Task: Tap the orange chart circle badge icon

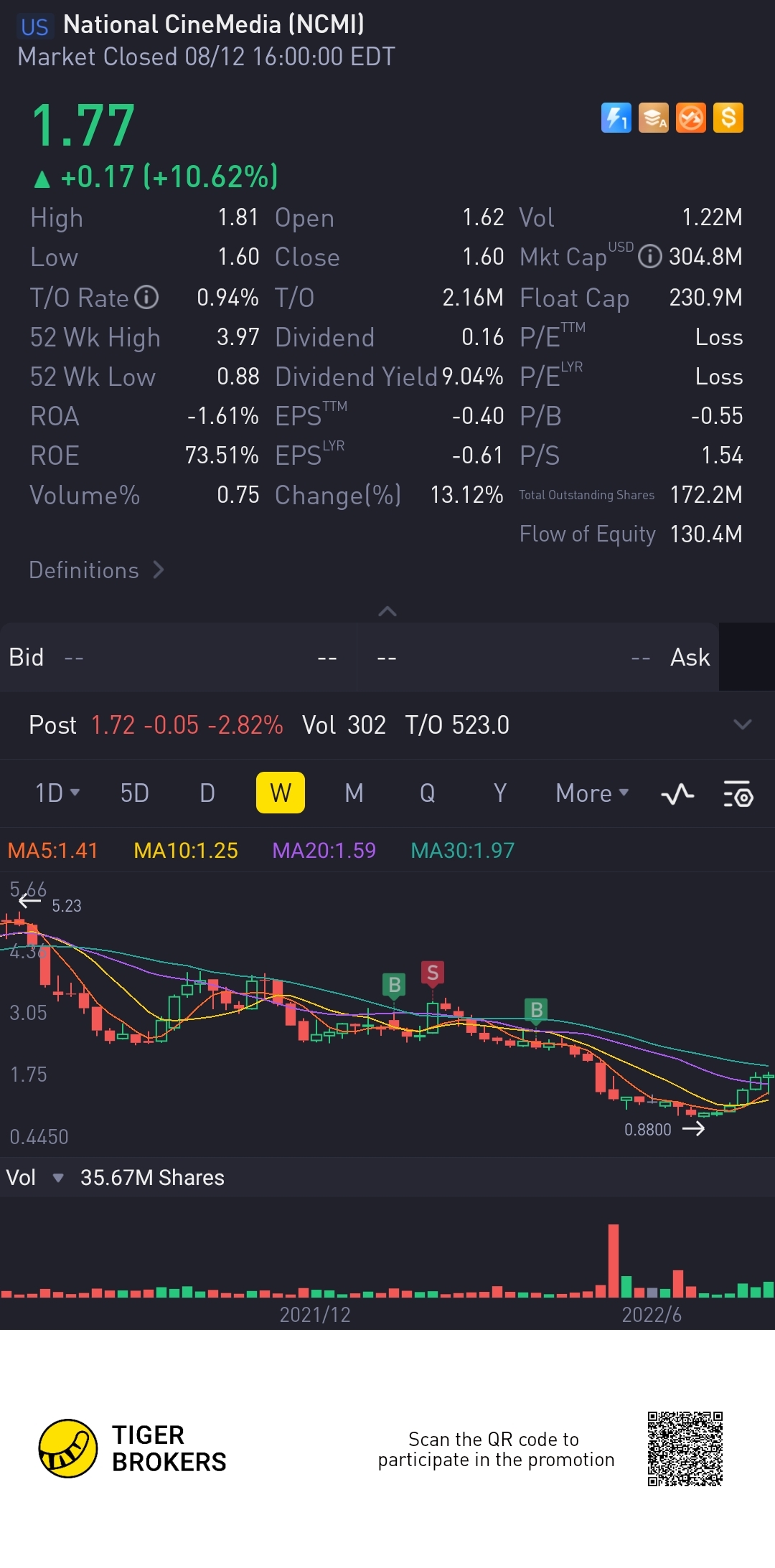Action: (690, 118)
